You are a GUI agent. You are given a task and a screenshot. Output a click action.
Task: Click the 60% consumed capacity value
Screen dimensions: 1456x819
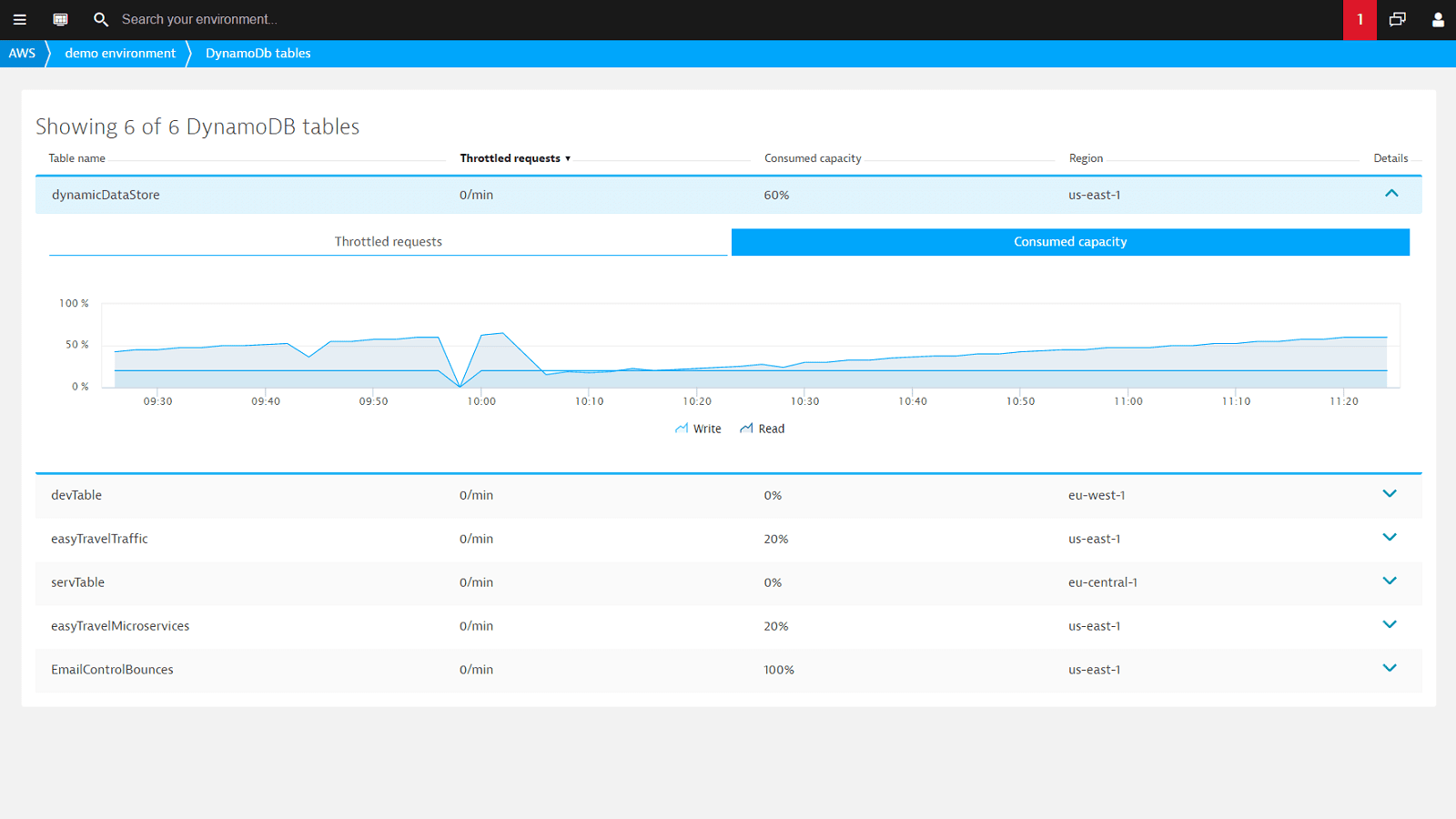(x=776, y=195)
